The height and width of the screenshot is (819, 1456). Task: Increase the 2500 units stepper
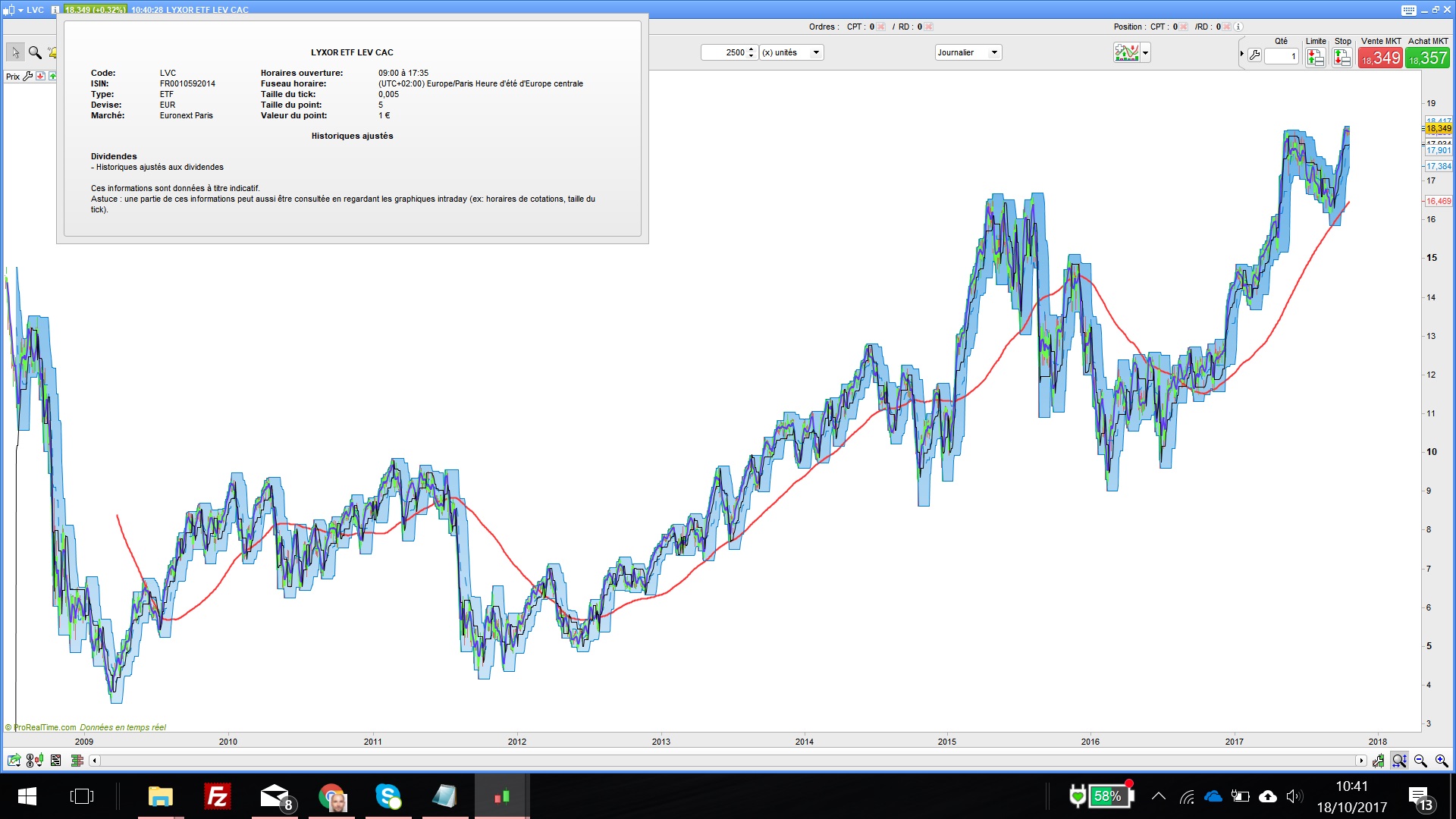pyautogui.click(x=752, y=49)
